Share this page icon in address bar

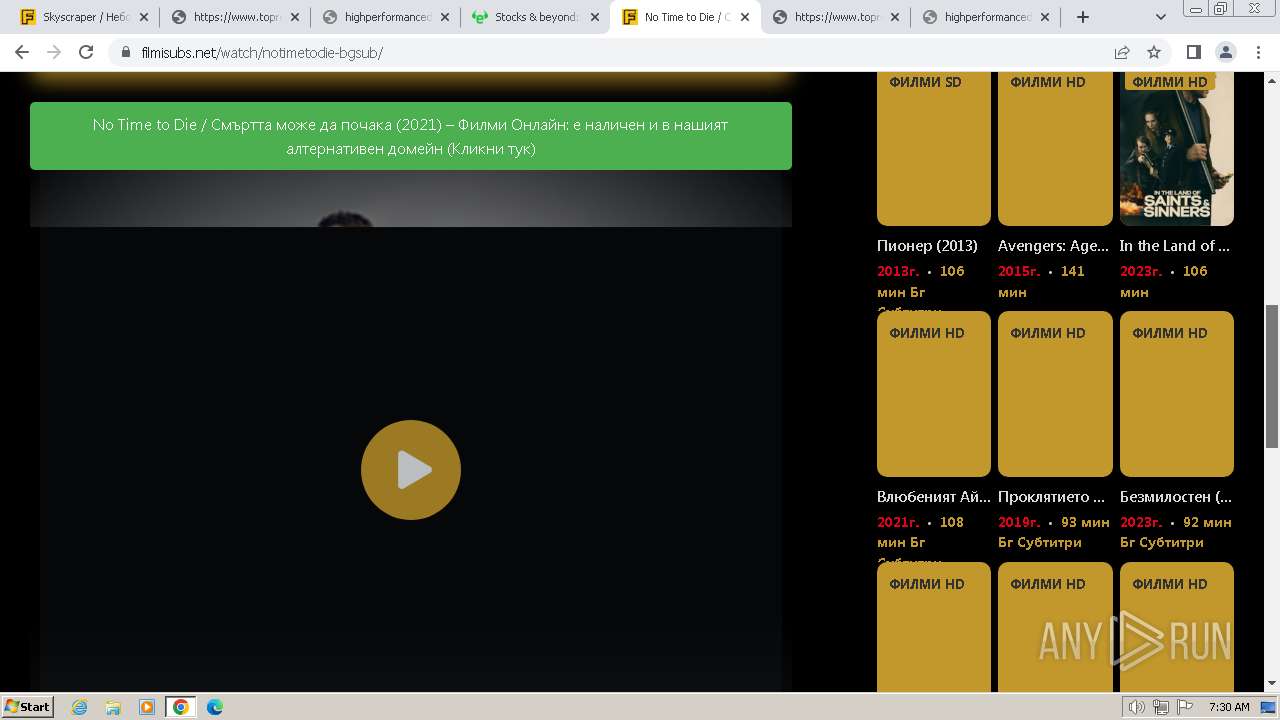[1122, 52]
